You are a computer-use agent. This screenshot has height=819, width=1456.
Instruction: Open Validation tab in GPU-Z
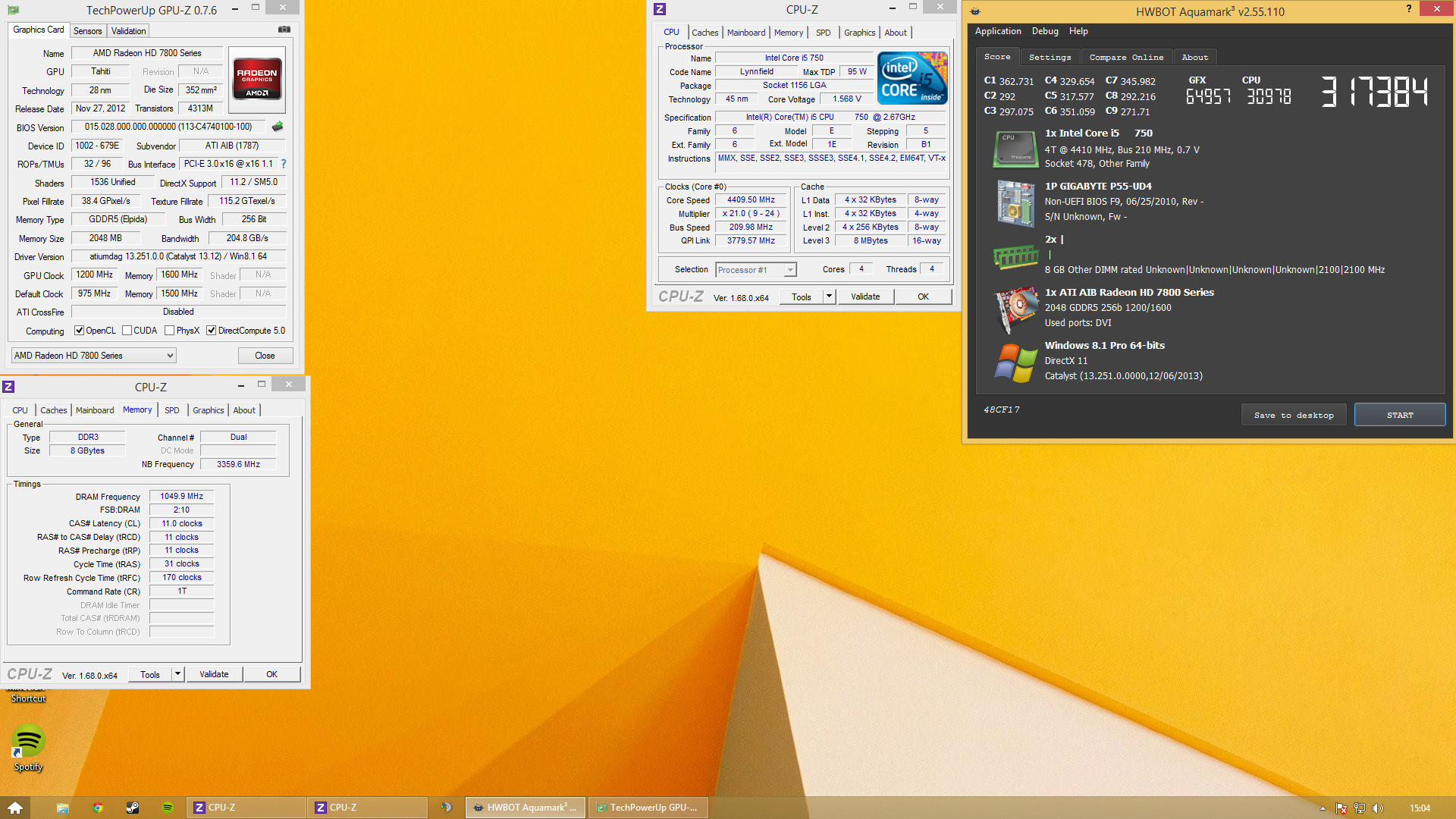(x=128, y=31)
